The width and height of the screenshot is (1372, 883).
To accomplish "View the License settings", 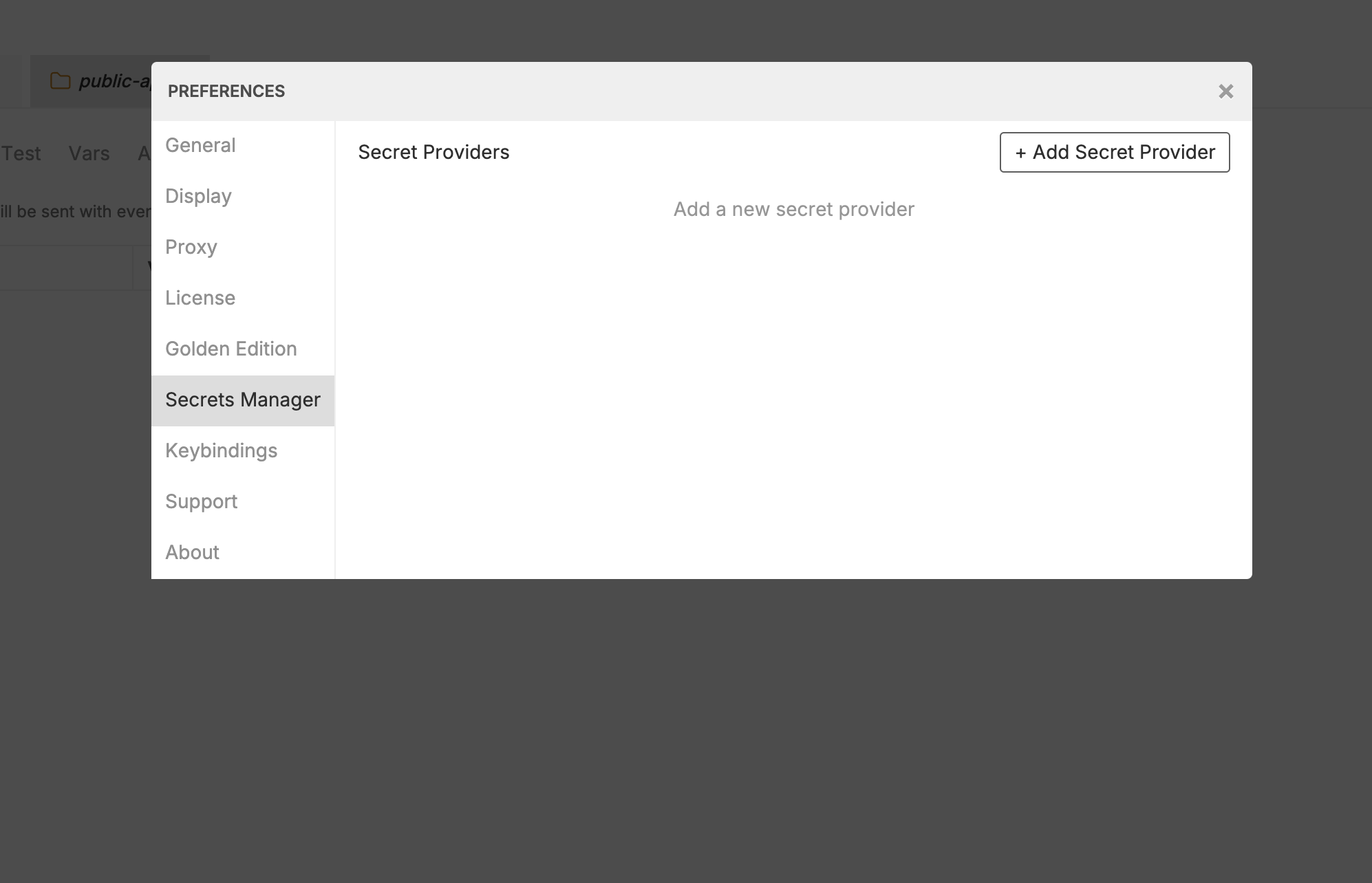I will 200,298.
